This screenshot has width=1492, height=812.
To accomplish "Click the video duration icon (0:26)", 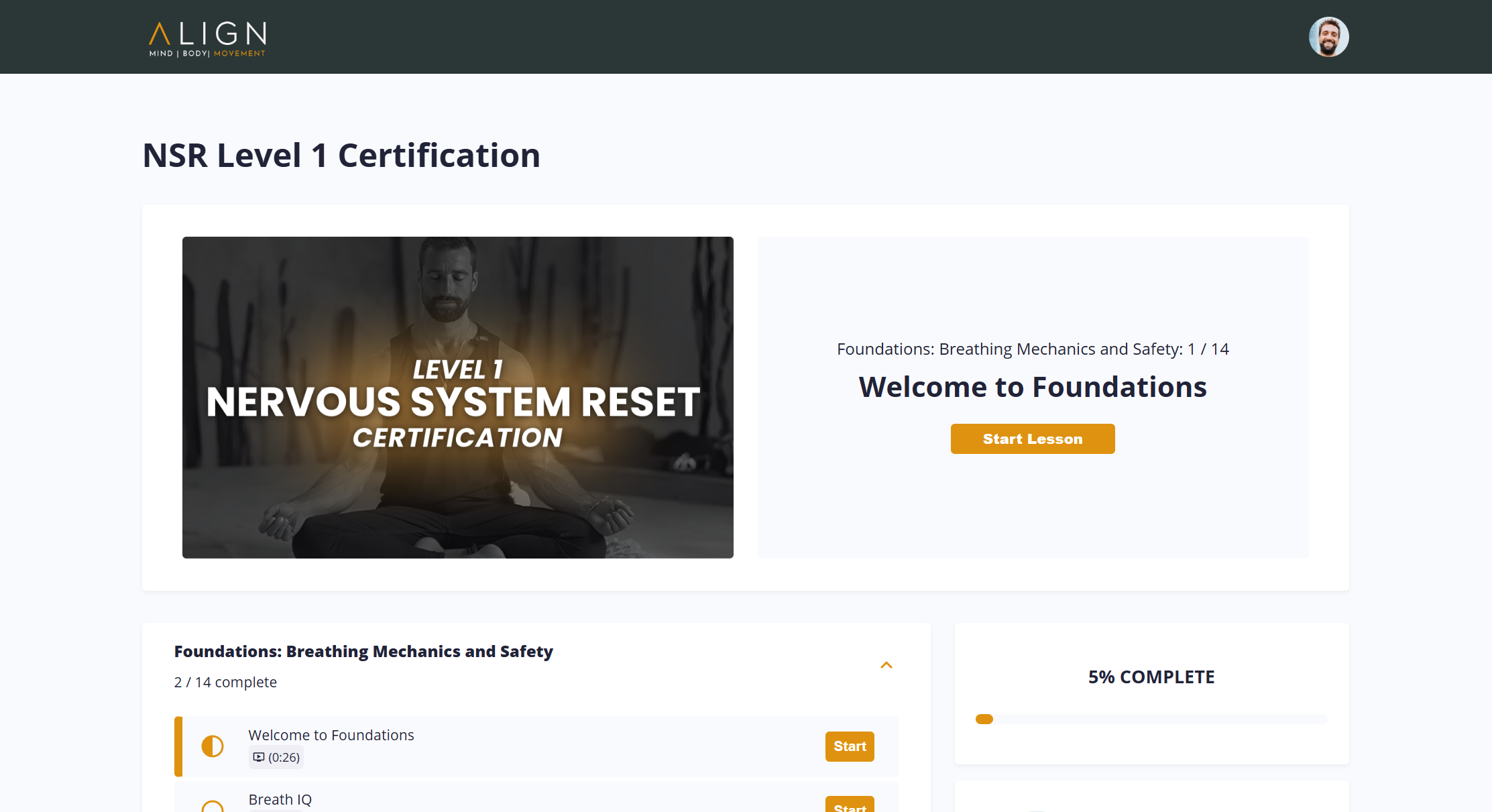I will click(259, 757).
